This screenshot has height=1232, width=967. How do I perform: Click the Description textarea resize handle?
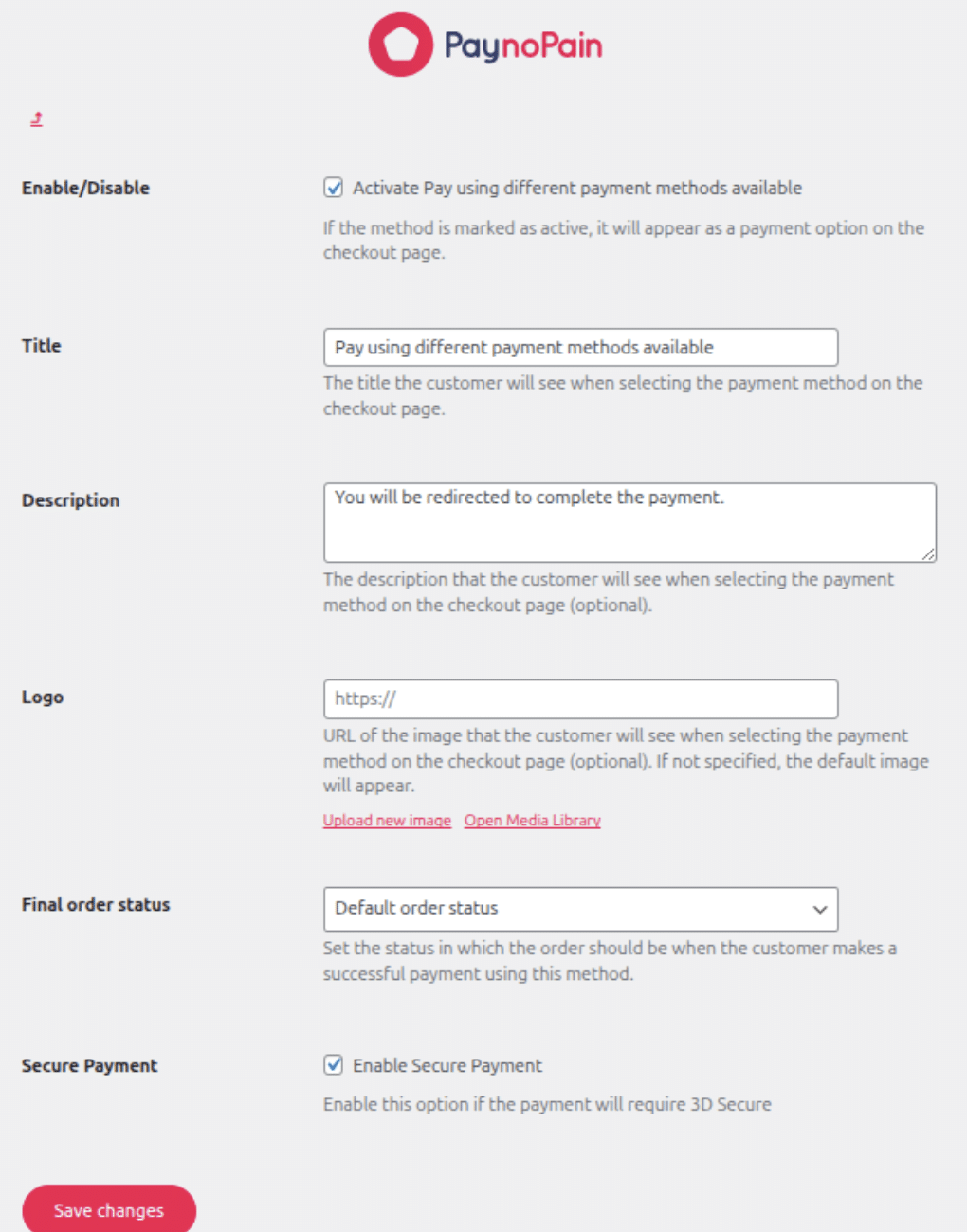(x=928, y=554)
